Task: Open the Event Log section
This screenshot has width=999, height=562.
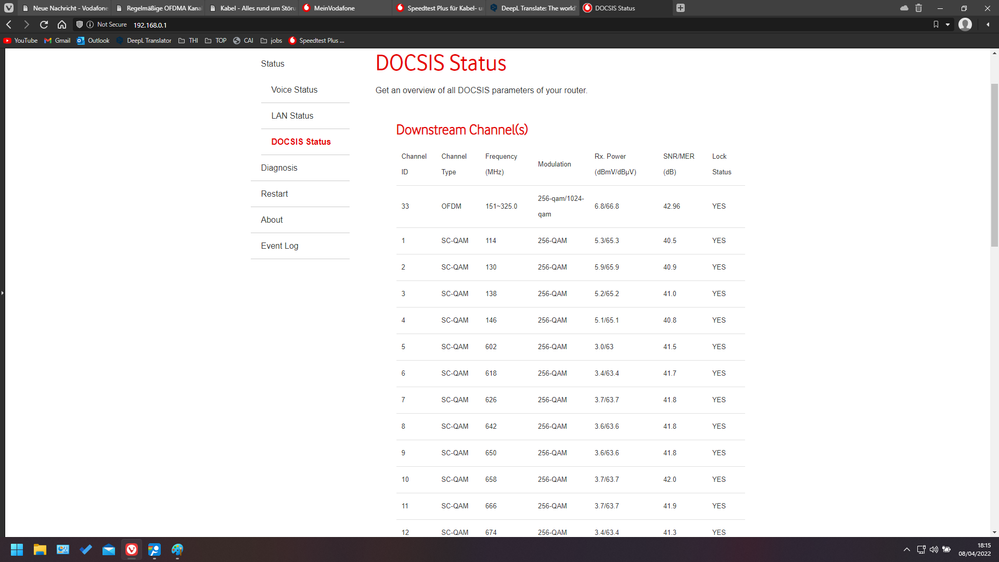Action: pyautogui.click(x=279, y=246)
